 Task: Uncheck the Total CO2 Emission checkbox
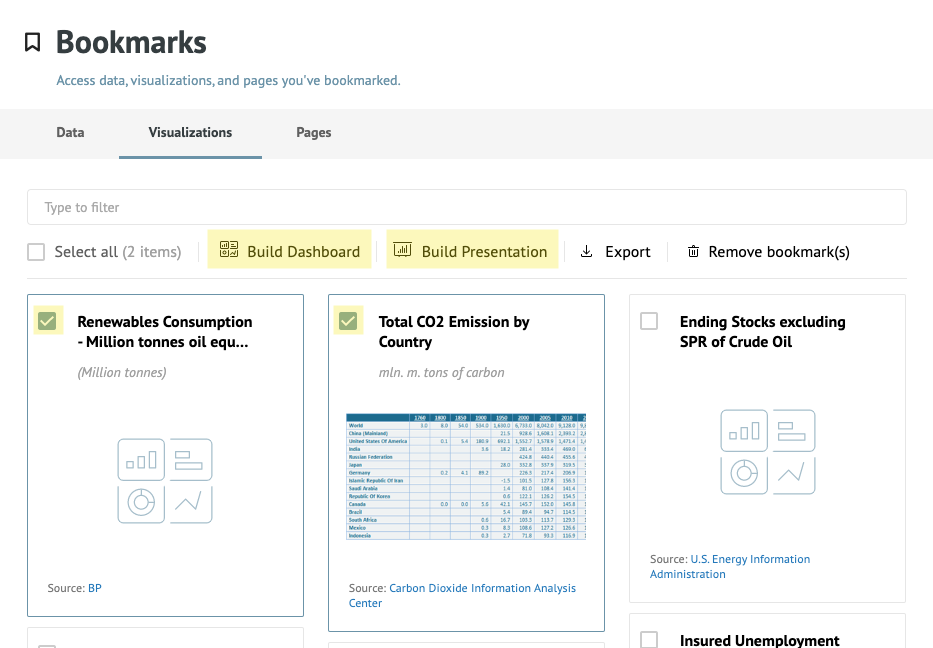pyautogui.click(x=348, y=321)
